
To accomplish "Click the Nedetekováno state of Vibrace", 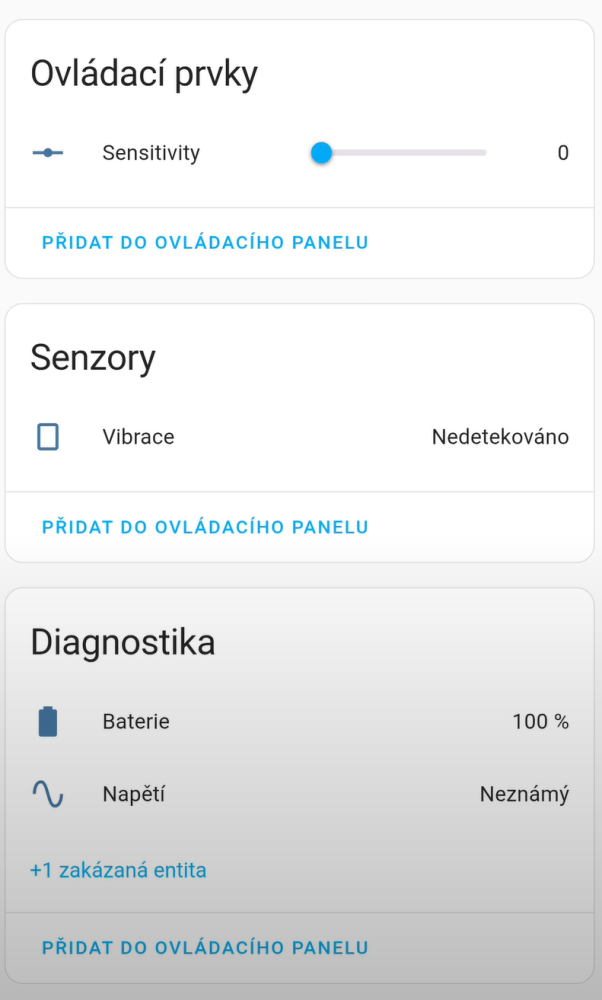I will [500, 437].
